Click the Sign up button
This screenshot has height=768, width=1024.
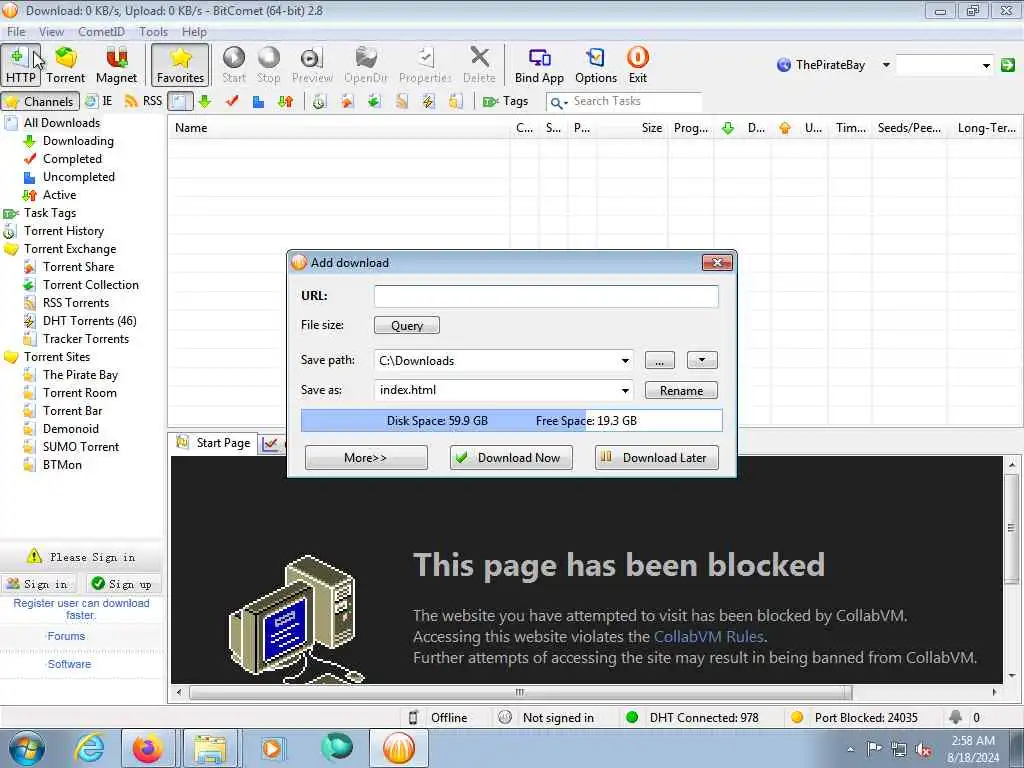point(122,584)
